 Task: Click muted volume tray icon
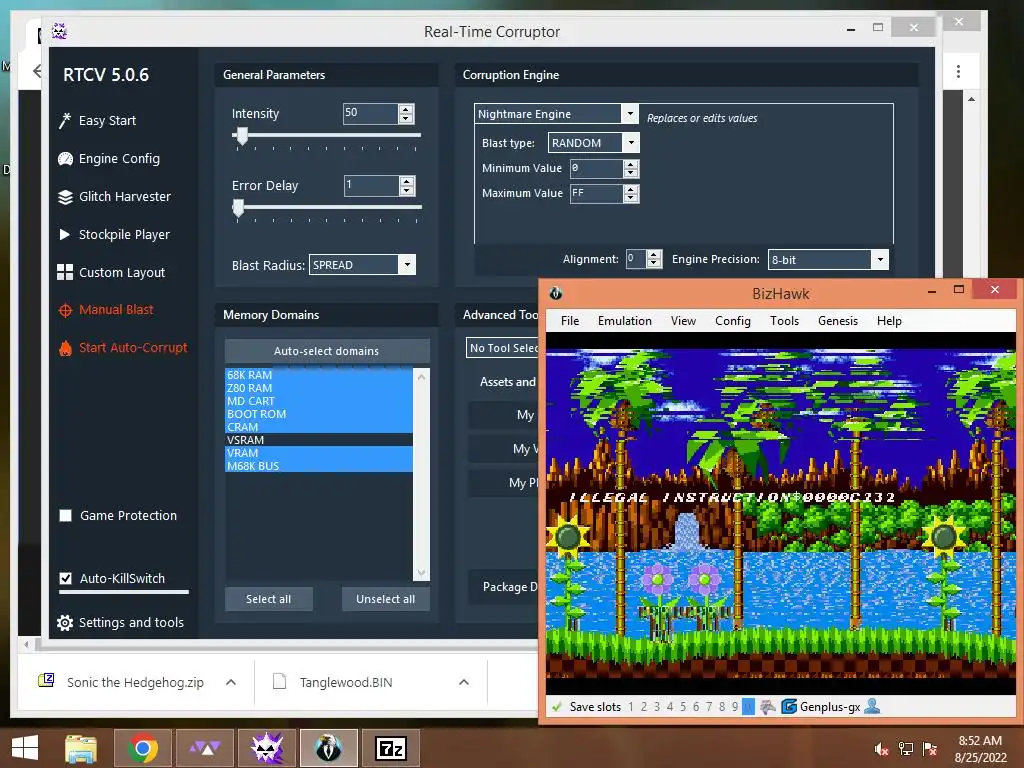point(881,749)
